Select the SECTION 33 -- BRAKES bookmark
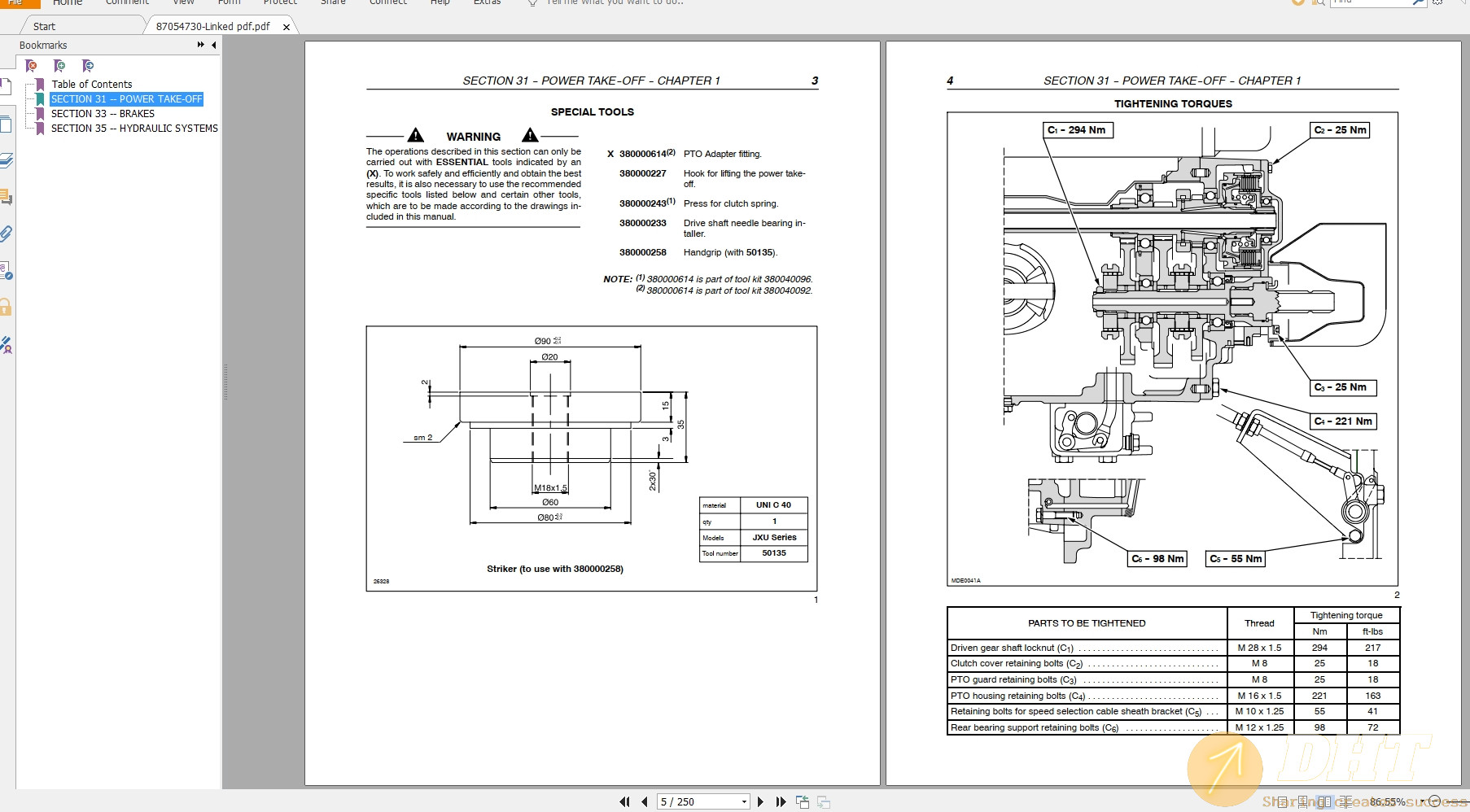Screen dimensions: 1470x812 (103, 113)
